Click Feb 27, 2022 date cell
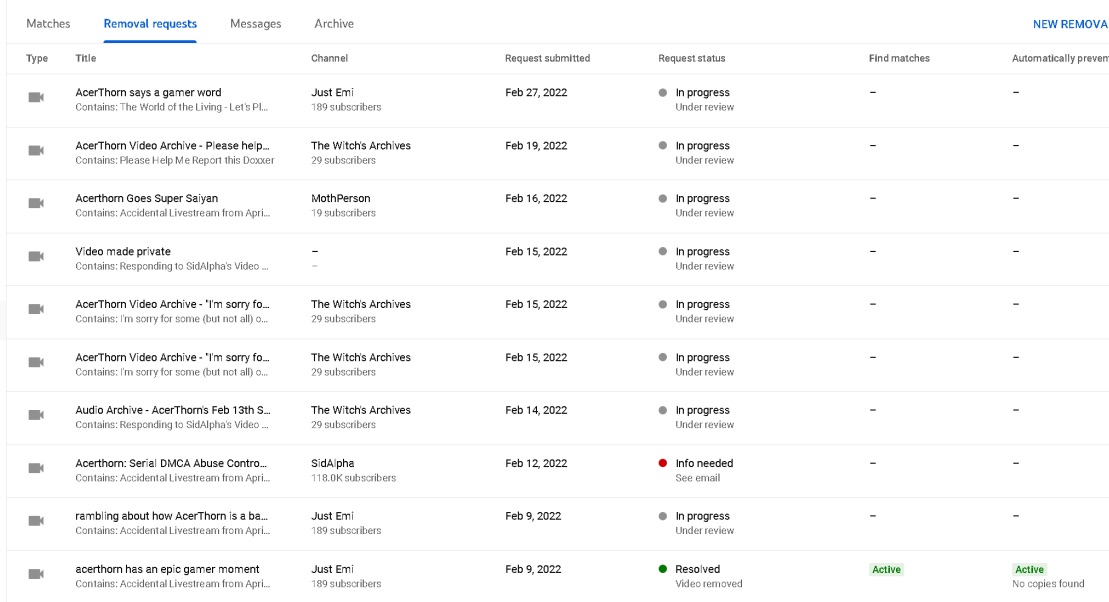 click(x=536, y=93)
